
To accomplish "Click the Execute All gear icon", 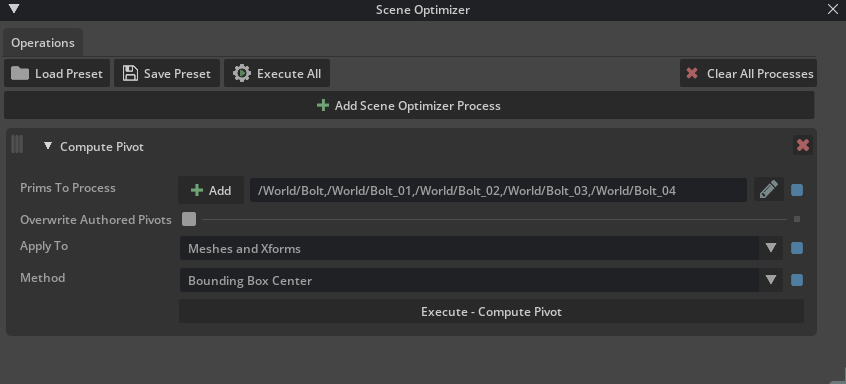I will click(x=242, y=73).
